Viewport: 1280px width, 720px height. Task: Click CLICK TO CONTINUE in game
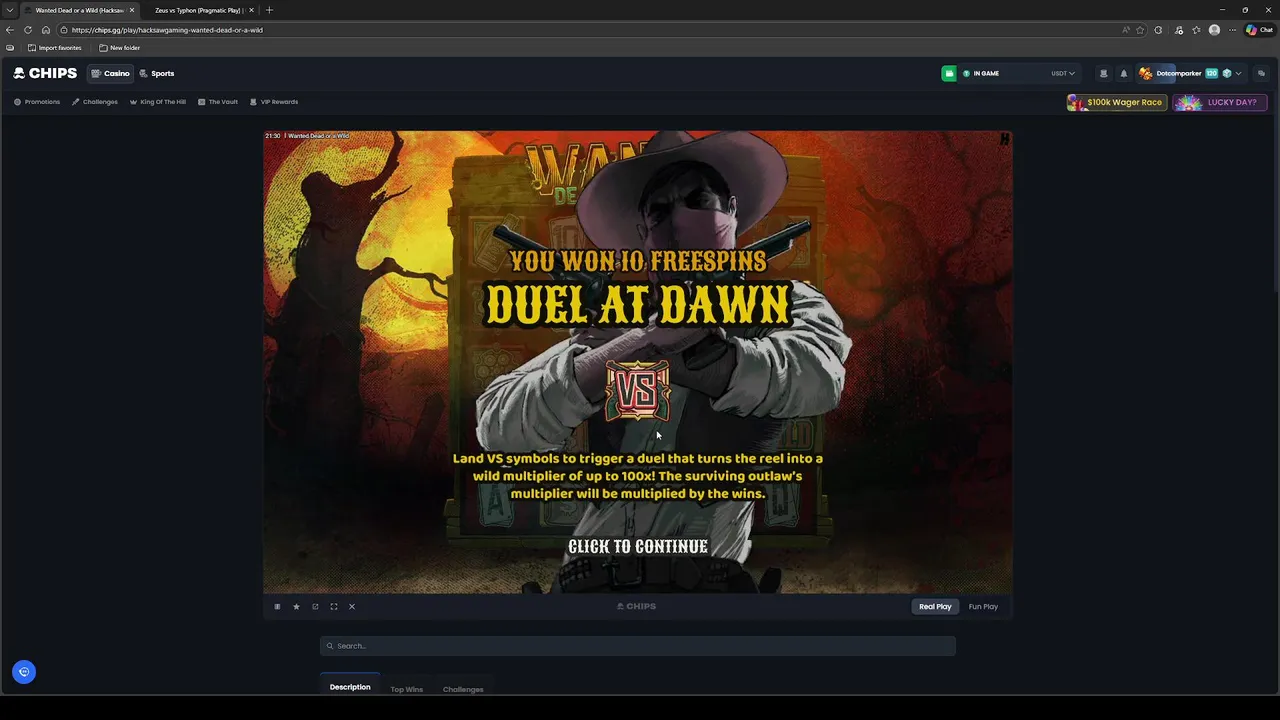pyautogui.click(x=638, y=546)
